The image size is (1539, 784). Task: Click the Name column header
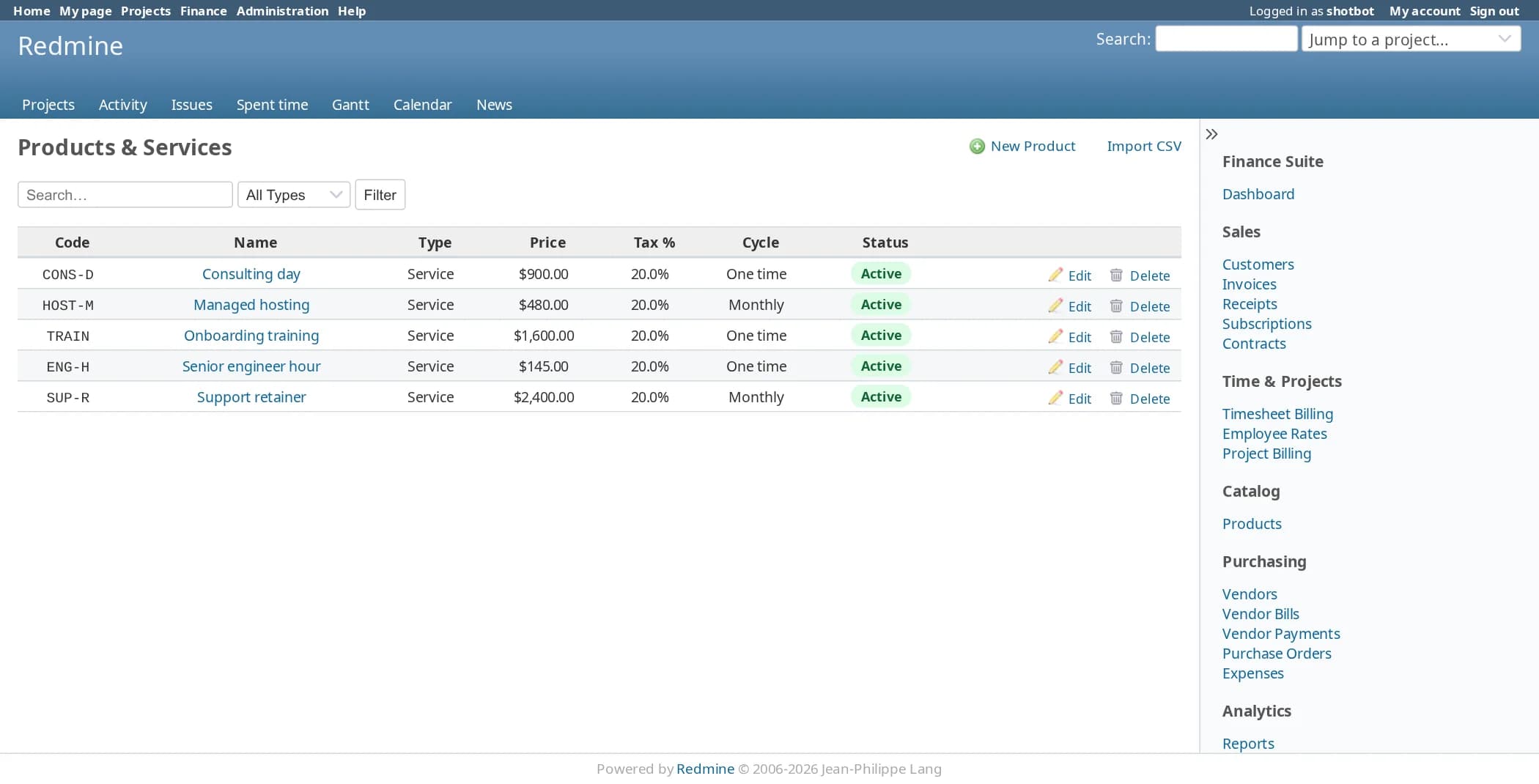point(255,243)
